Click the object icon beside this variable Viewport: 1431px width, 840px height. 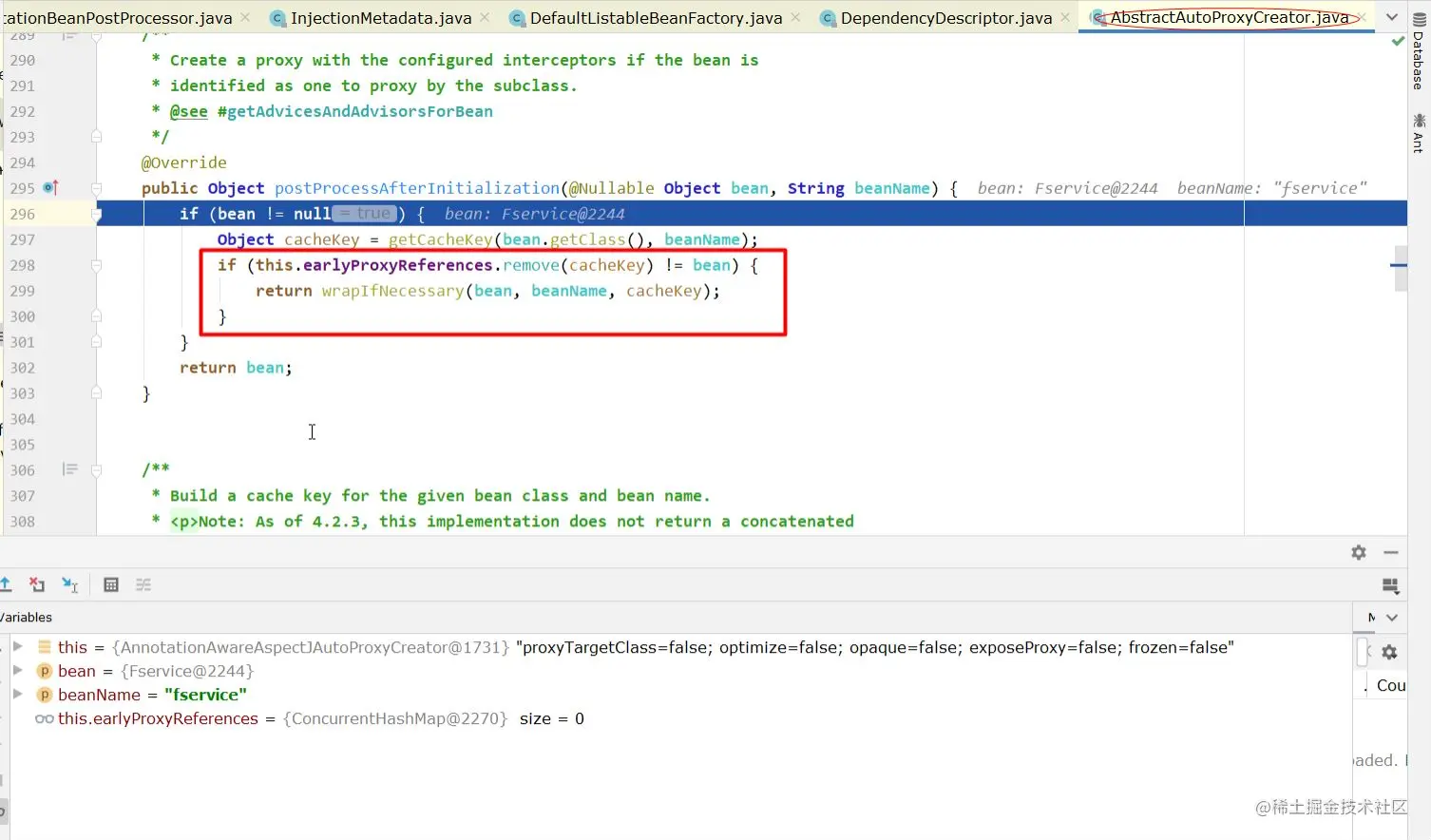pyautogui.click(x=44, y=647)
